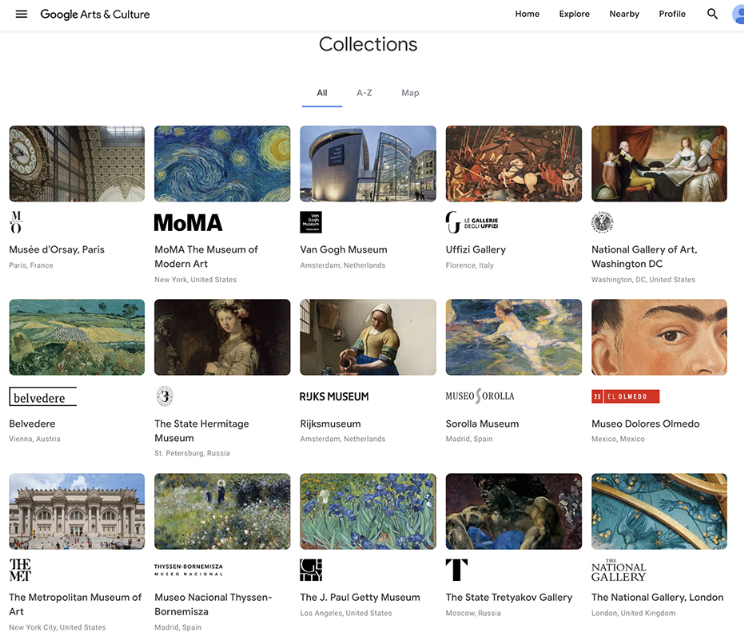Viewport: 744px width, 635px height.
Task: Click the Getty square logo
Action: (x=311, y=570)
